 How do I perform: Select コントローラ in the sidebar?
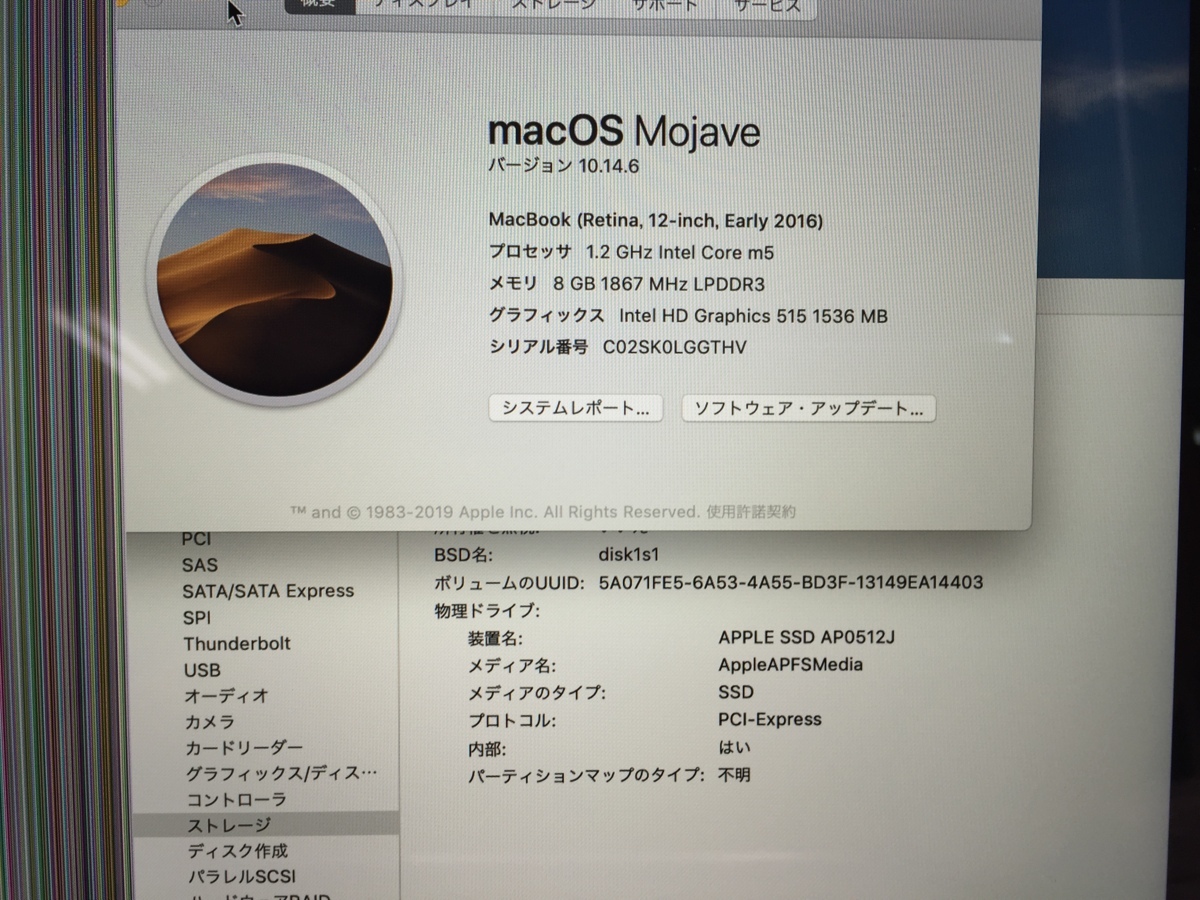click(x=236, y=800)
